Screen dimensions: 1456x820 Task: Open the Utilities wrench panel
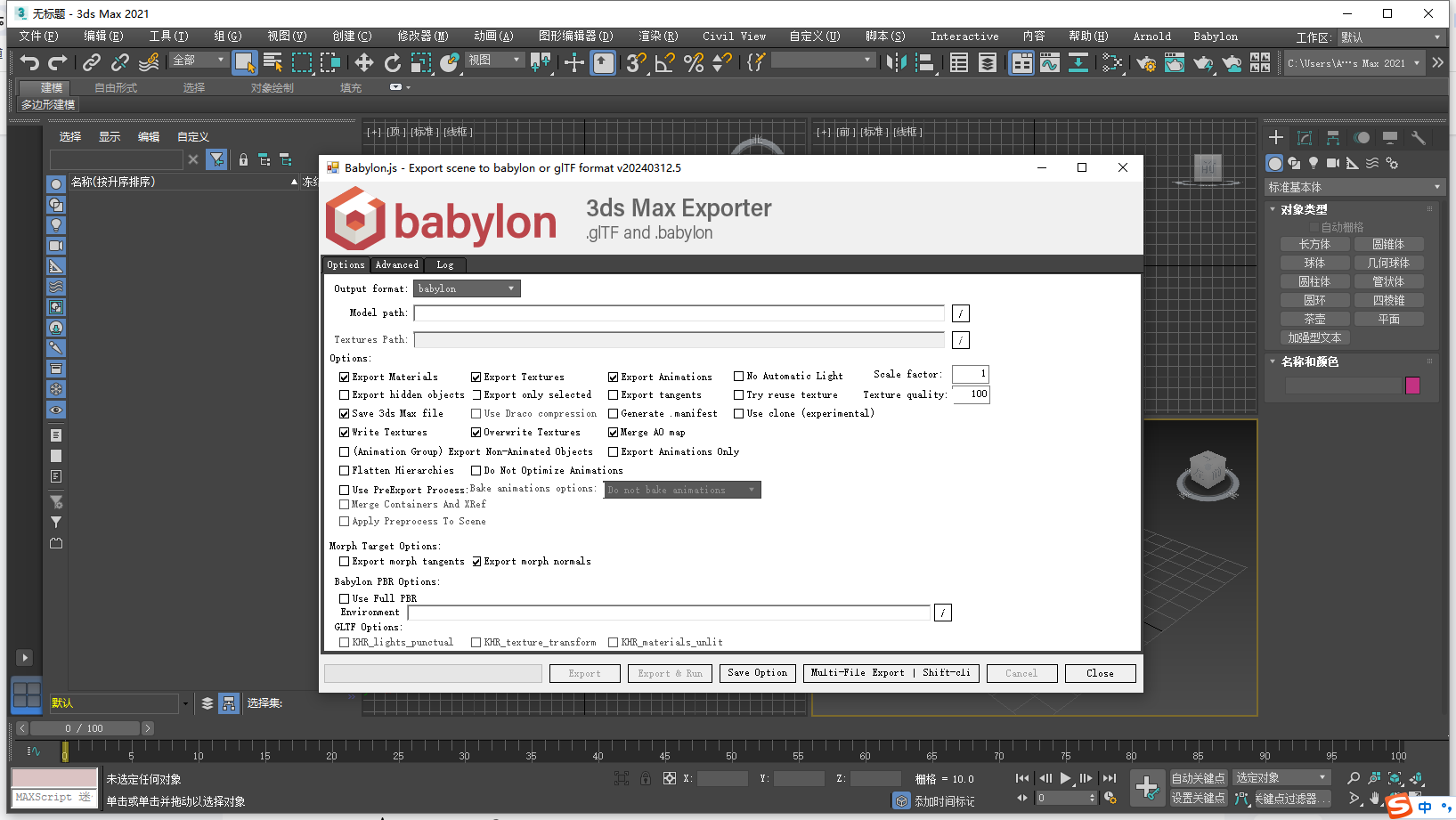[1419, 138]
